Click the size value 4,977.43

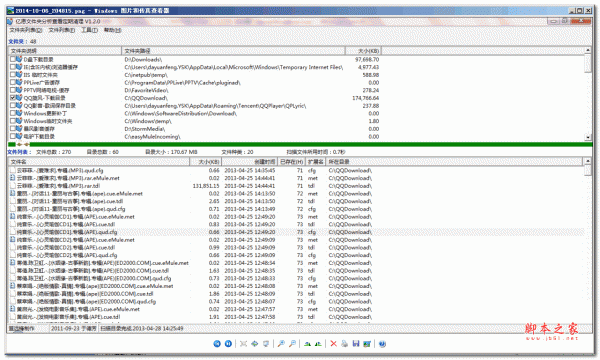[x=368, y=67]
